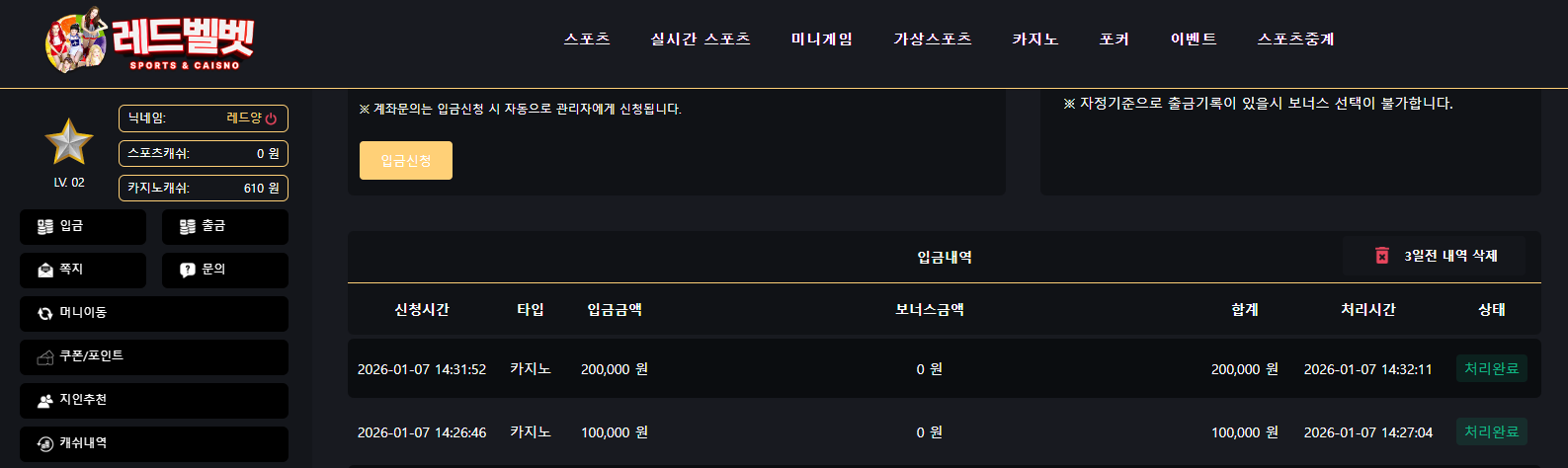This screenshot has width=1568, height=468.
Task: Click the 입금신청 deposit request button
Action: pyautogui.click(x=406, y=161)
